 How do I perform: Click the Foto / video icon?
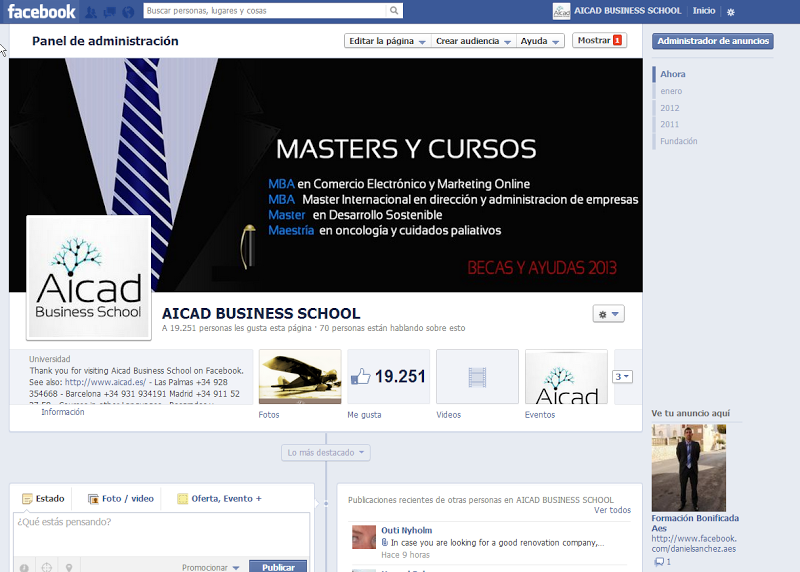click(93, 499)
